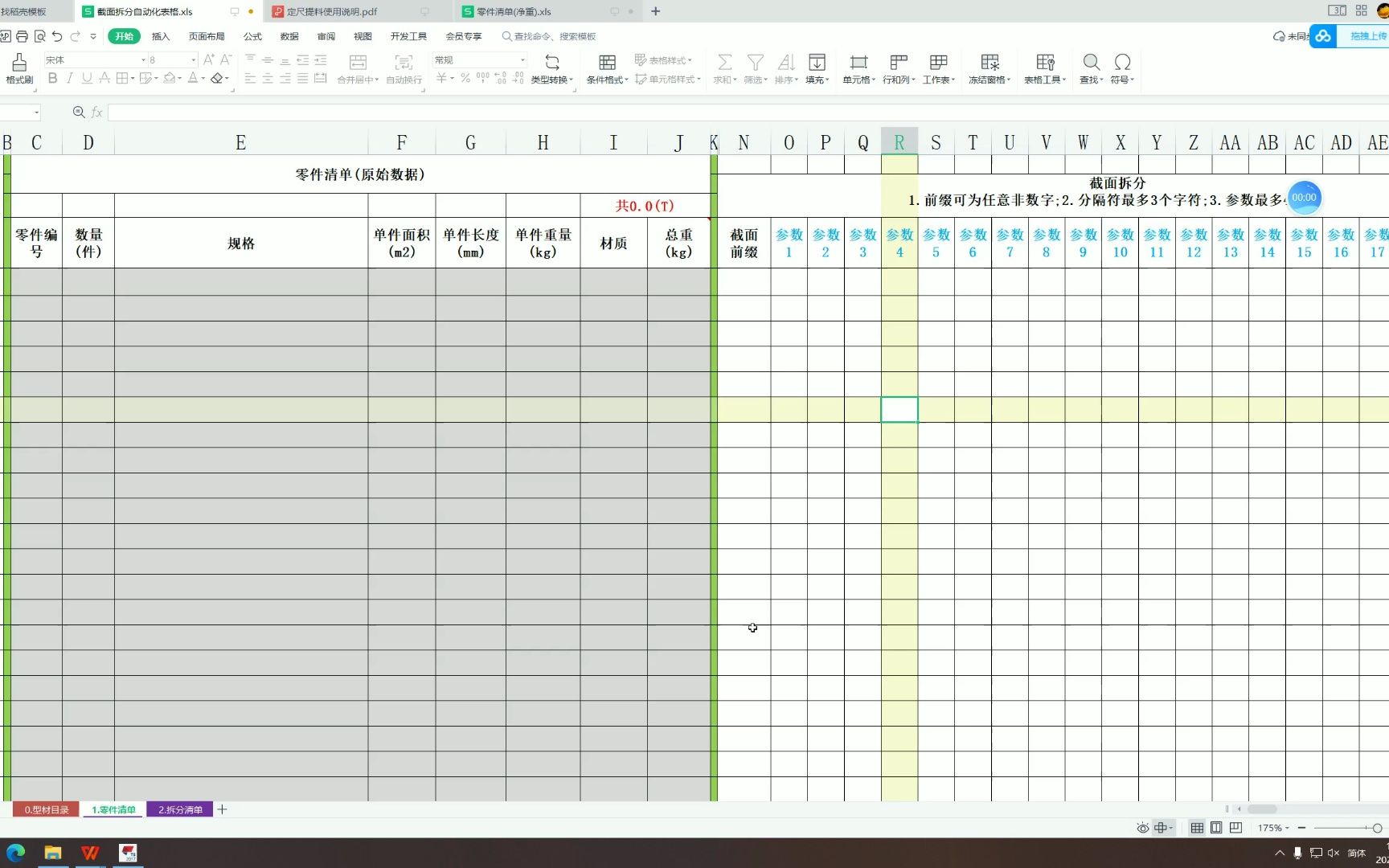Image resolution: width=1389 pixels, height=868 pixels.
Task: Apply bold formatting
Action: [52, 78]
